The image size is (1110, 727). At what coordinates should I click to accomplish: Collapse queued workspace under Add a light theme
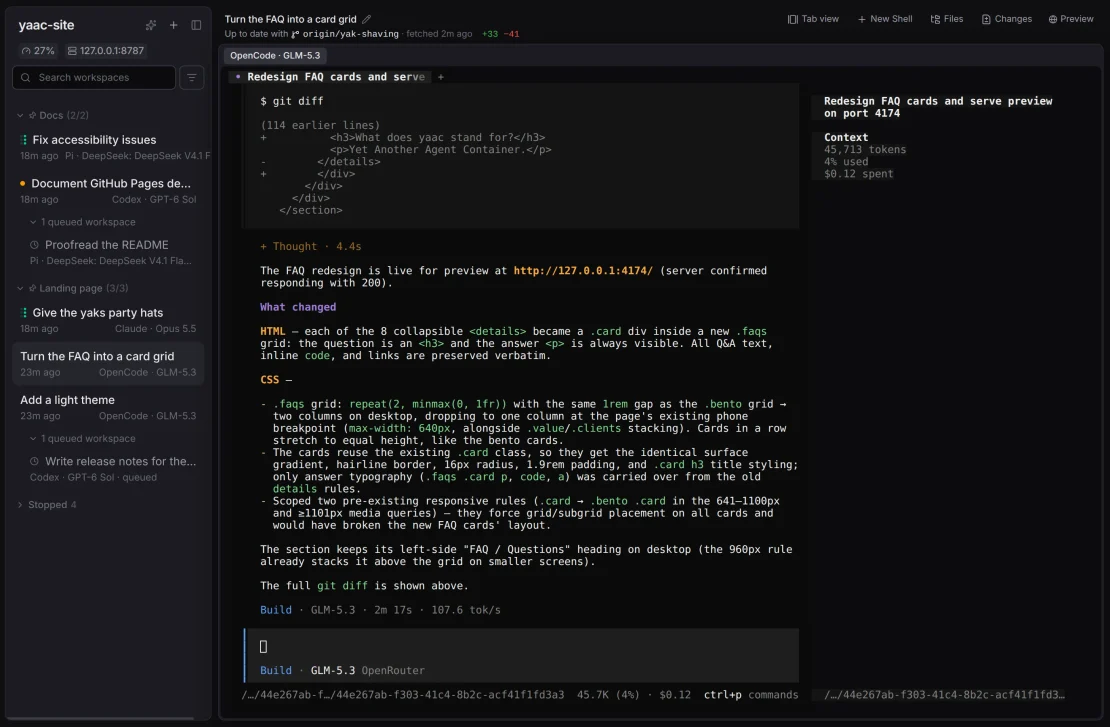[33, 439]
